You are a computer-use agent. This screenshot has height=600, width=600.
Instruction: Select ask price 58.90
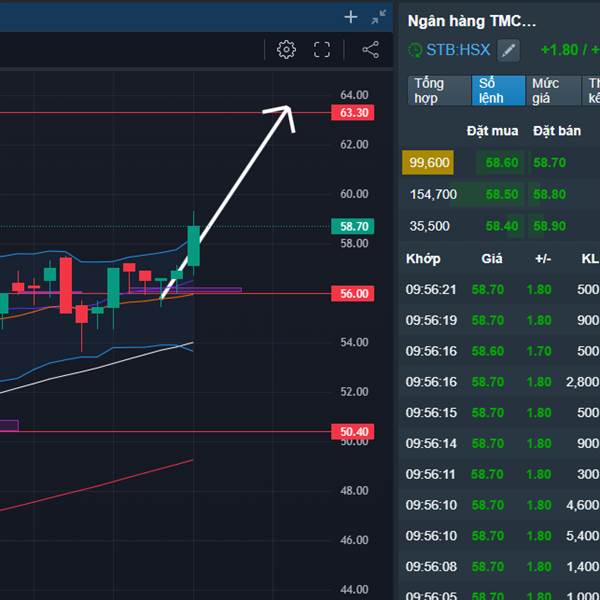tap(549, 226)
